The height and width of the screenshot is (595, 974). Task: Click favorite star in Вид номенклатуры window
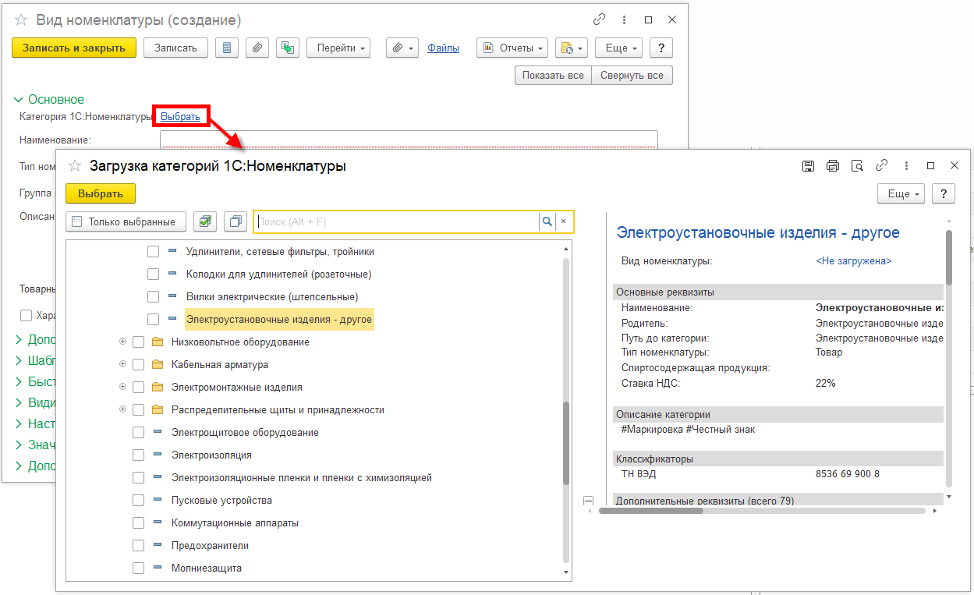pyautogui.click(x=21, y=20)
